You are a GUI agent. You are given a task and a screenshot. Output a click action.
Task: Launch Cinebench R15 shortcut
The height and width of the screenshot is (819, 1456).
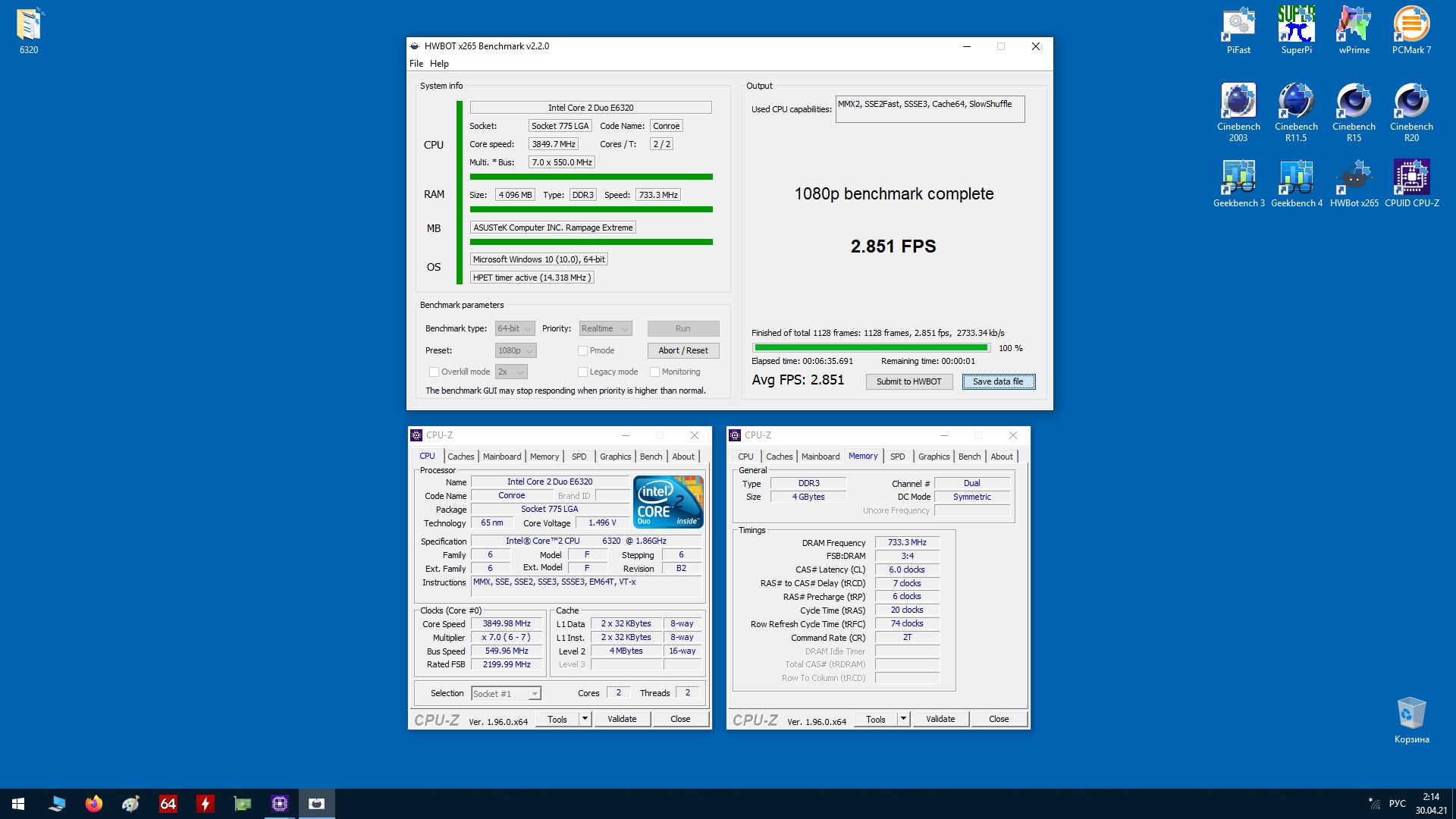coord(1354,112)
